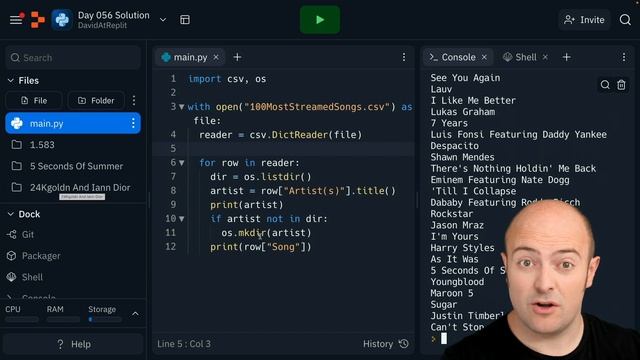Open the main.py file options menu
The width and height of the screenshot is (640, 360).
[x=133, y=123]
